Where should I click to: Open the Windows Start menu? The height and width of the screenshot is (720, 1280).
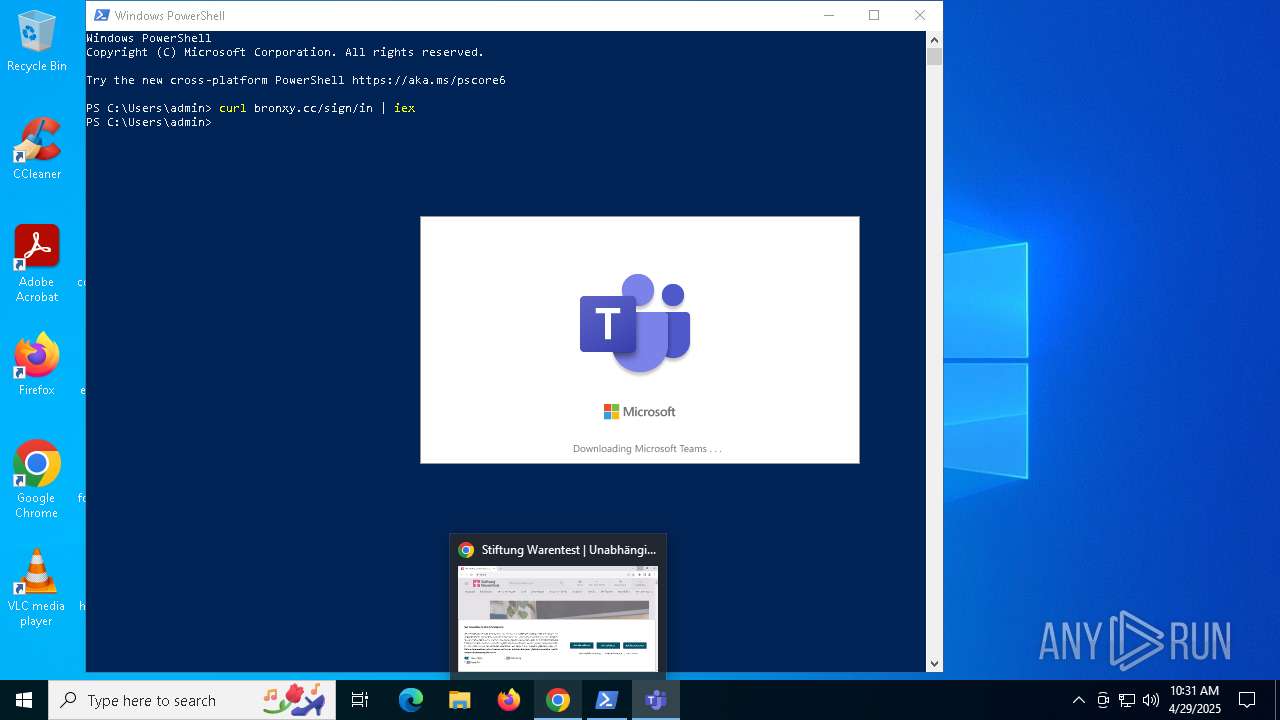pyautogui.click(x=24, y=700)
